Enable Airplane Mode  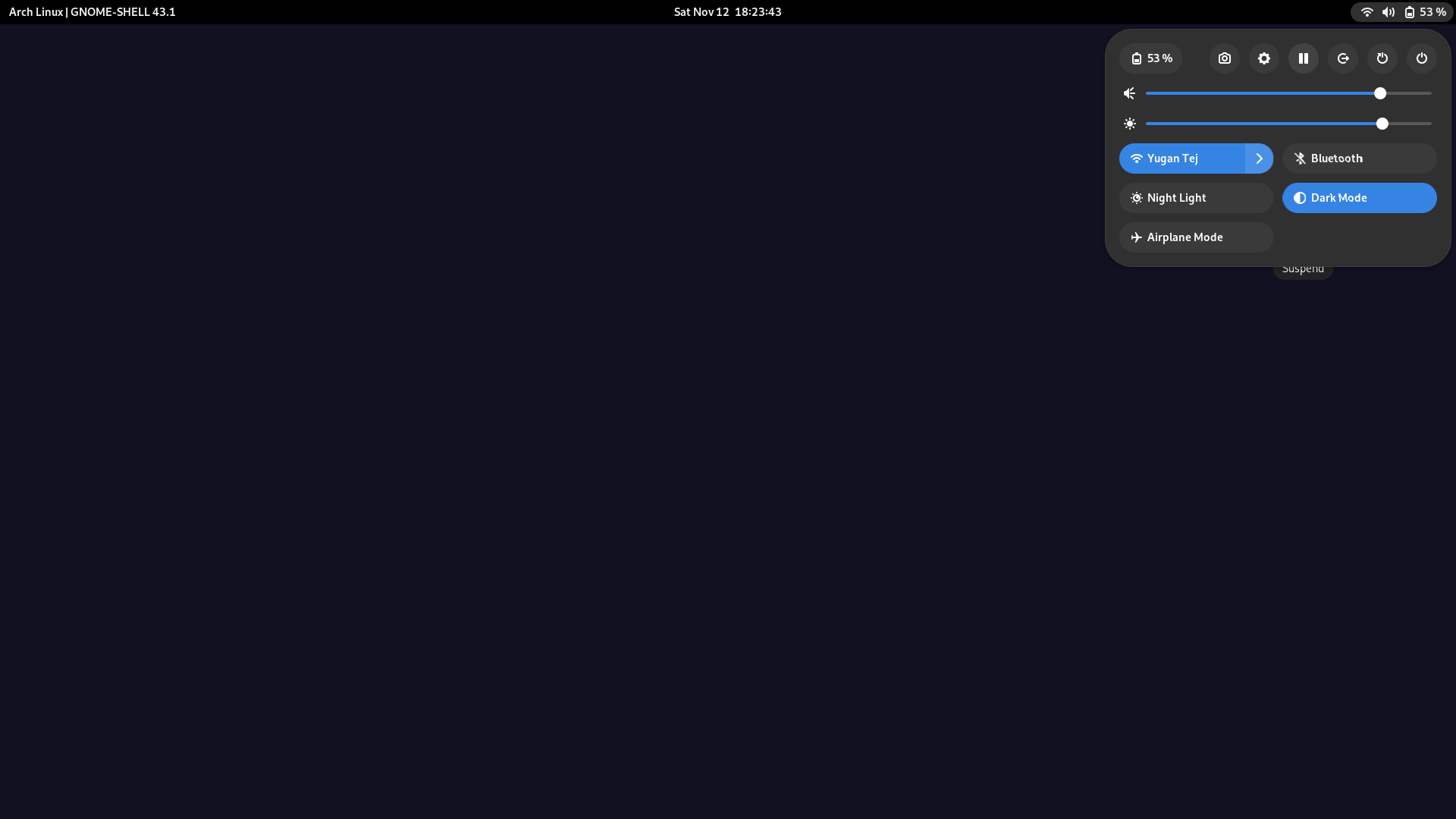tap(1196, 237)
